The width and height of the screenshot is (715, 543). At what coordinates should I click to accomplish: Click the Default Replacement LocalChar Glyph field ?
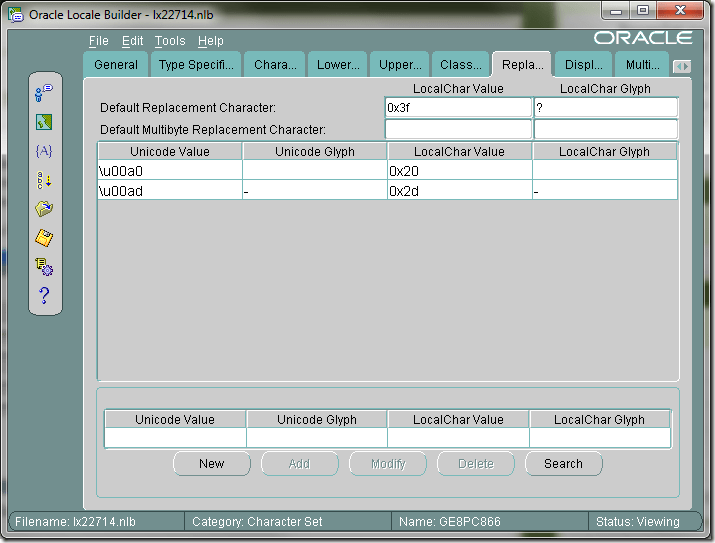click(x=606, y=108)
